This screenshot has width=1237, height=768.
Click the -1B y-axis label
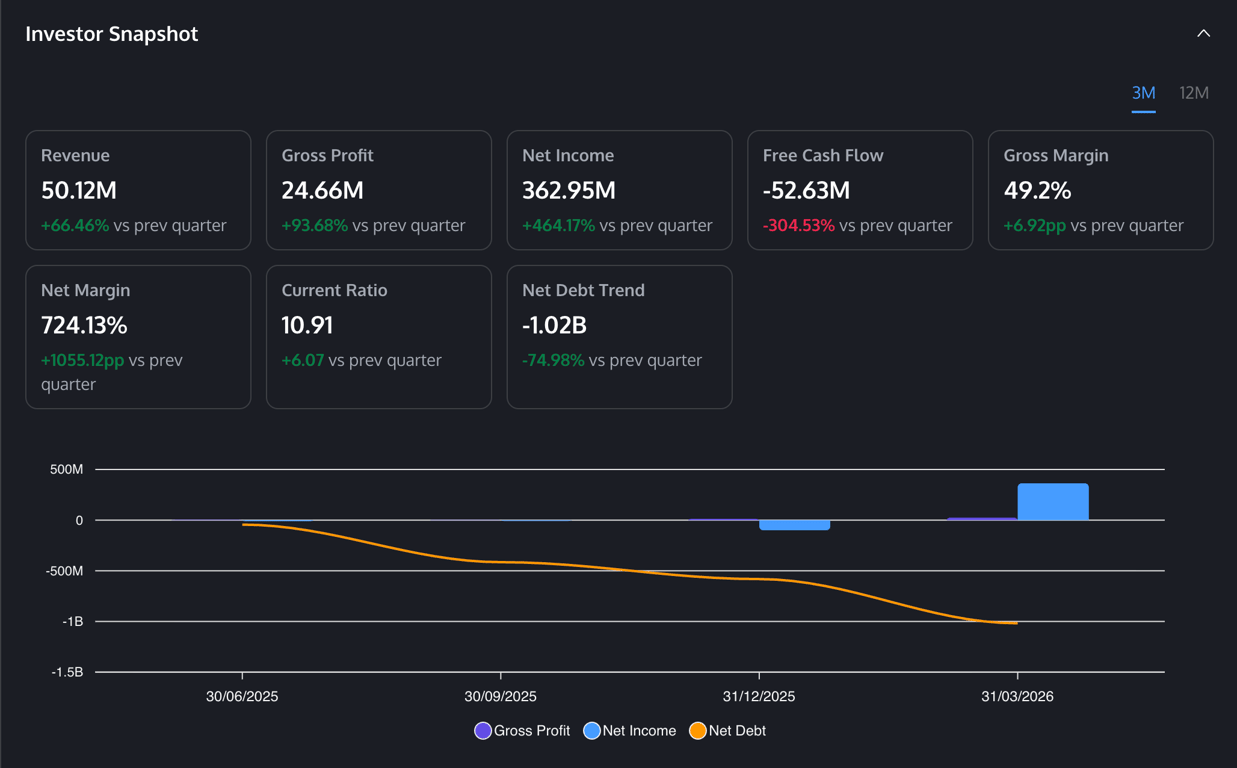[73, 622]
